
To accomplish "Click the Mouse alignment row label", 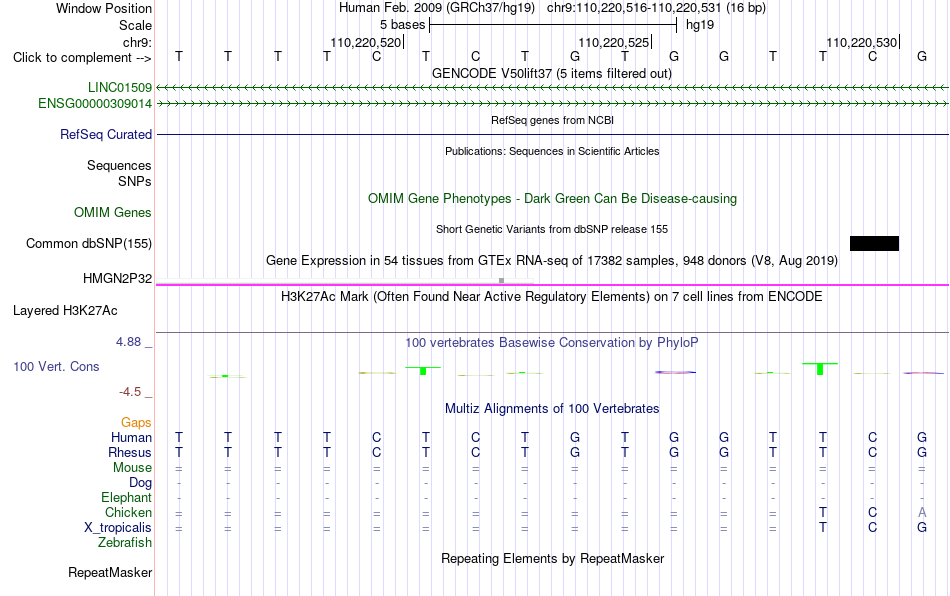I will click(x=132, y=468).
